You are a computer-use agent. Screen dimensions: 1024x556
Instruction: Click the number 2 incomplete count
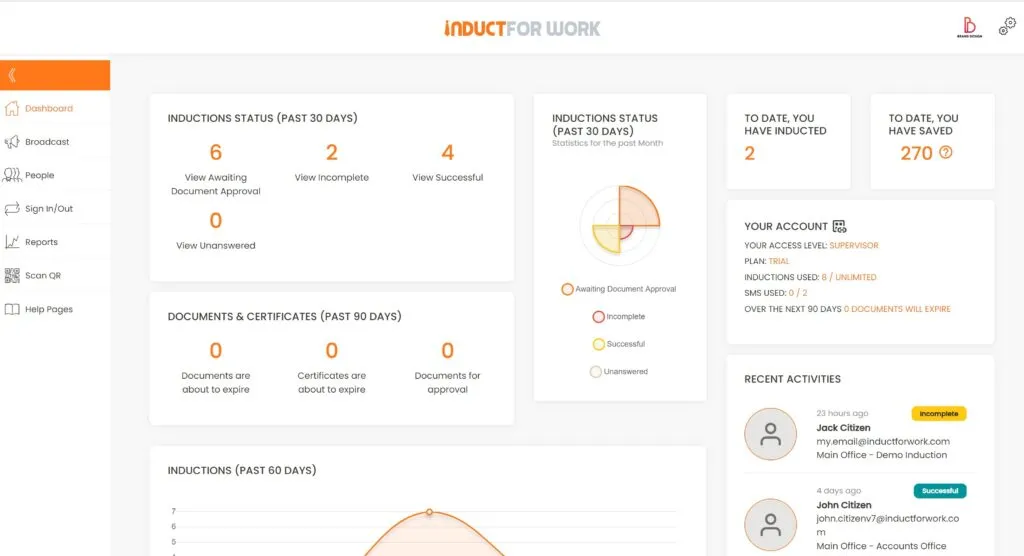coord(332,152)
